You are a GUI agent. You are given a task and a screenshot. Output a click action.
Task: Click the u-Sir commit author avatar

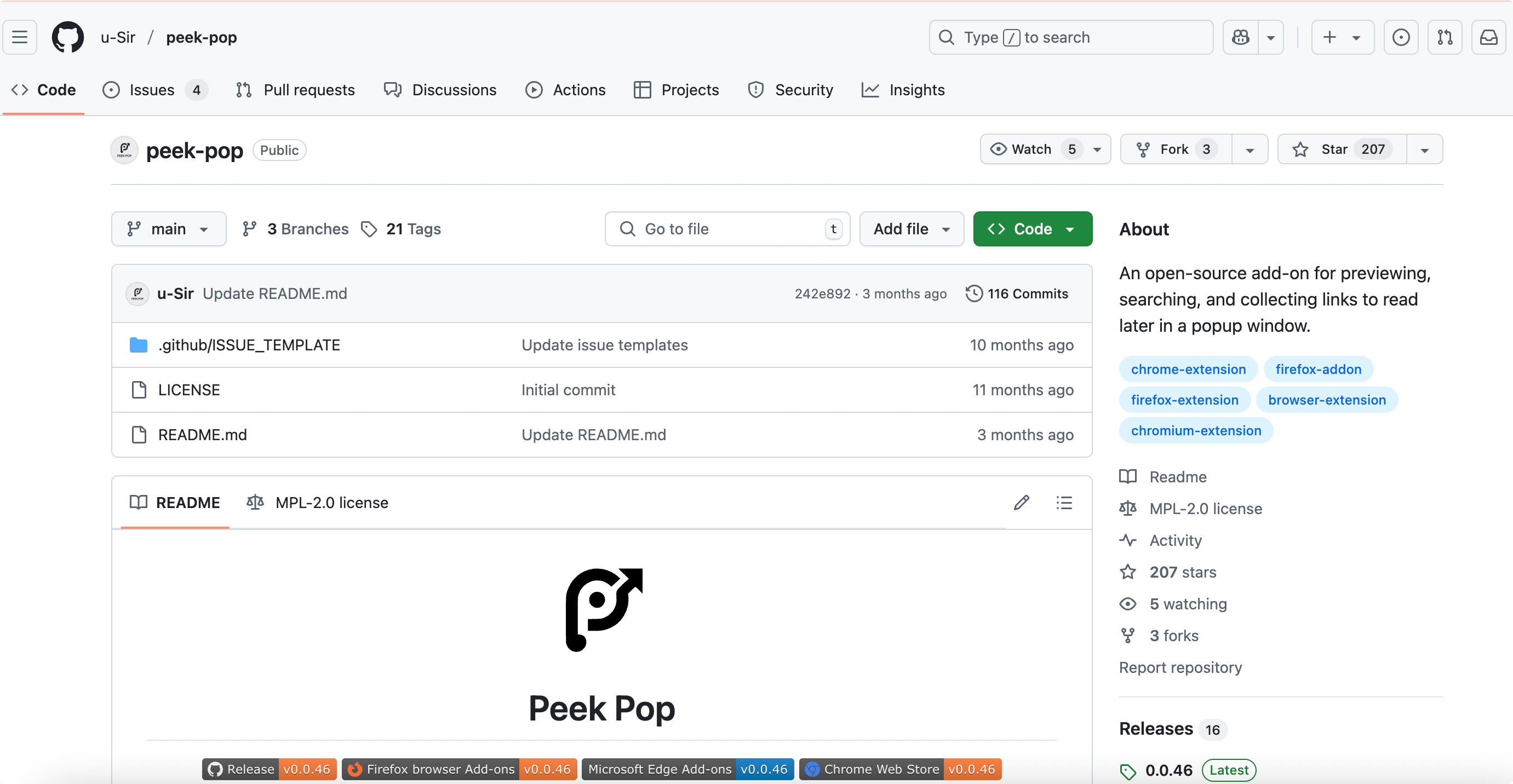tap(137, 293)
